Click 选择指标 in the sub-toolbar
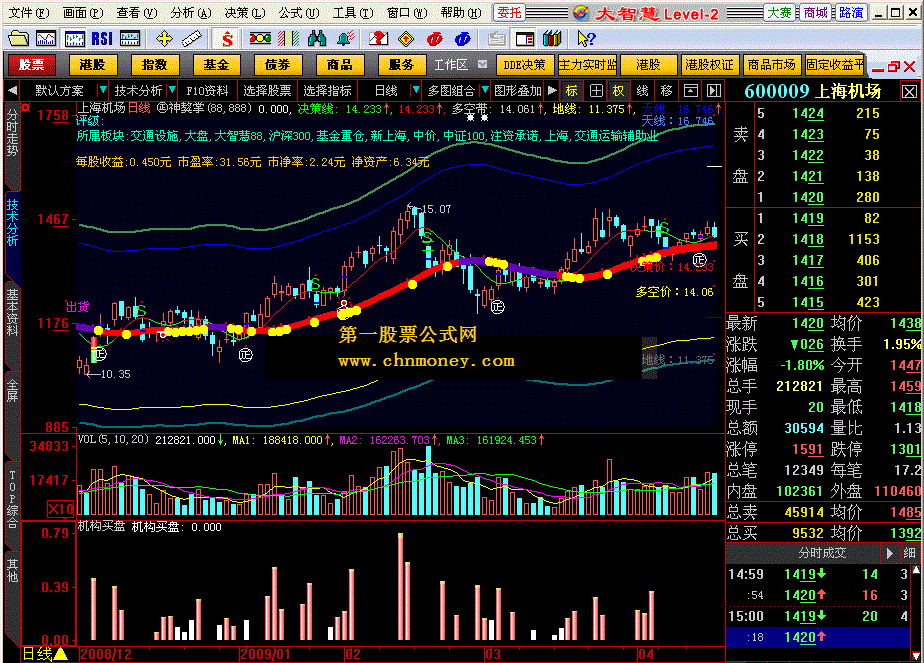The width and height of the screenshot is (924, 663). 328,91
